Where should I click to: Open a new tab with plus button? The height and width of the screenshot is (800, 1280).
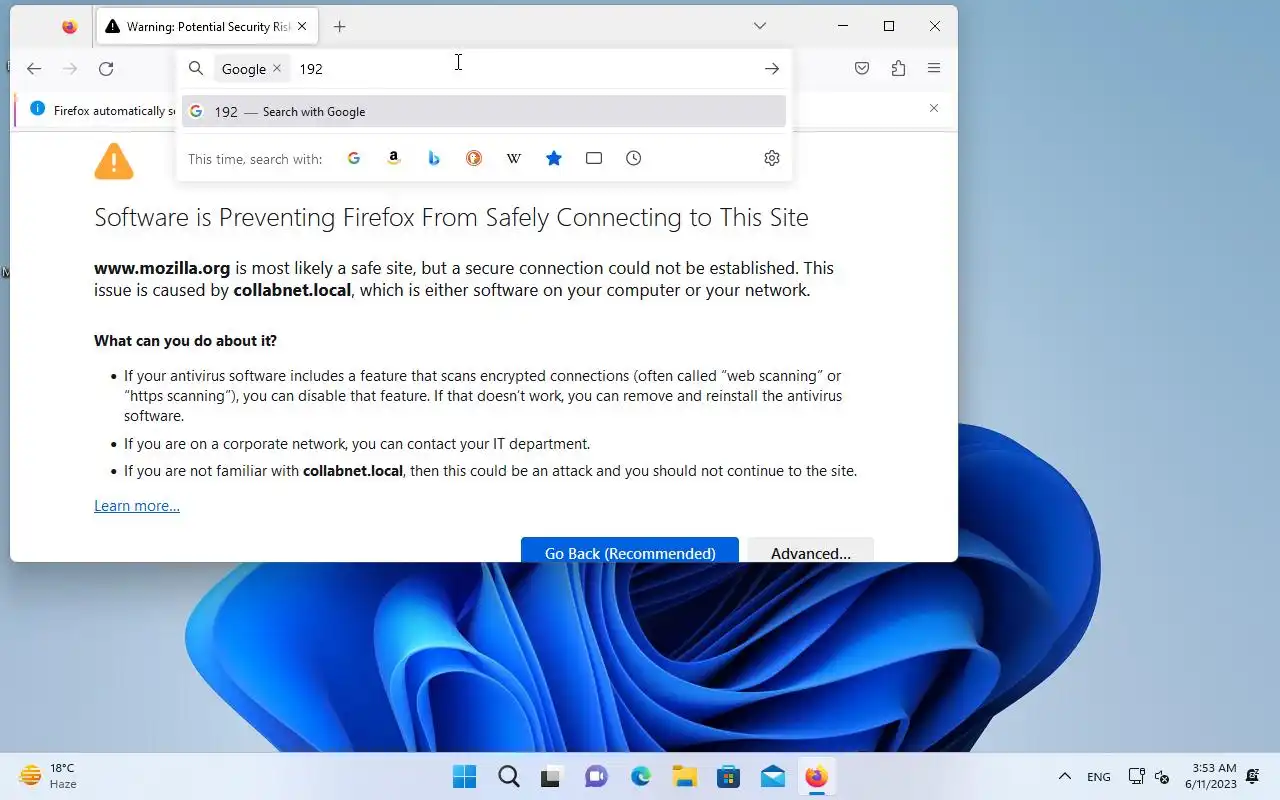tap(340, 27)
